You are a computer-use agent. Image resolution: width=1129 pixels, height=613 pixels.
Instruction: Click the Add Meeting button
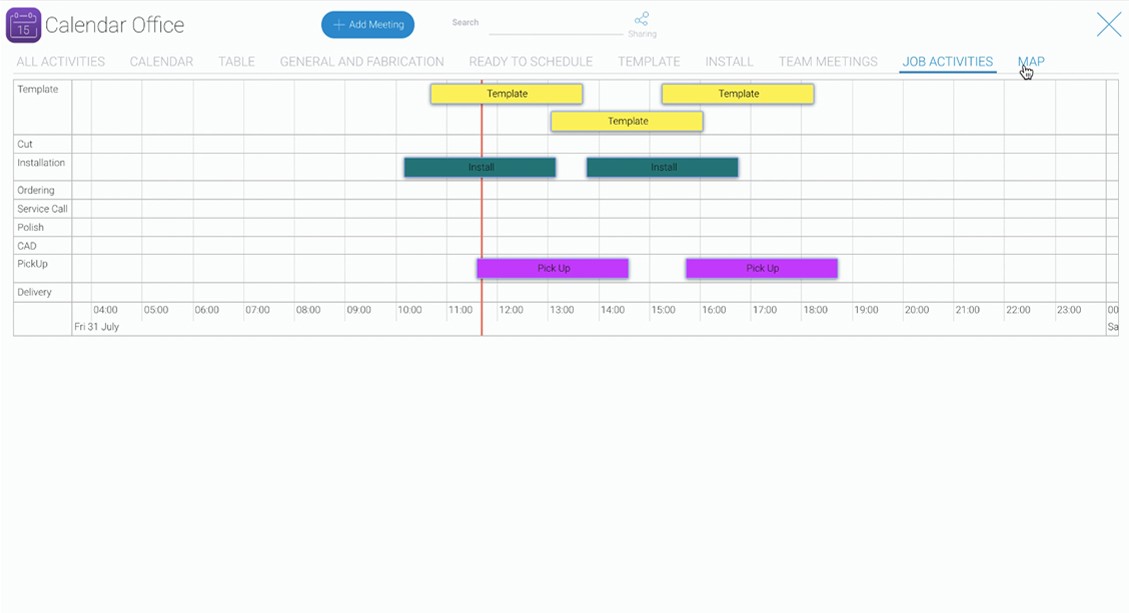click(368, 24)
